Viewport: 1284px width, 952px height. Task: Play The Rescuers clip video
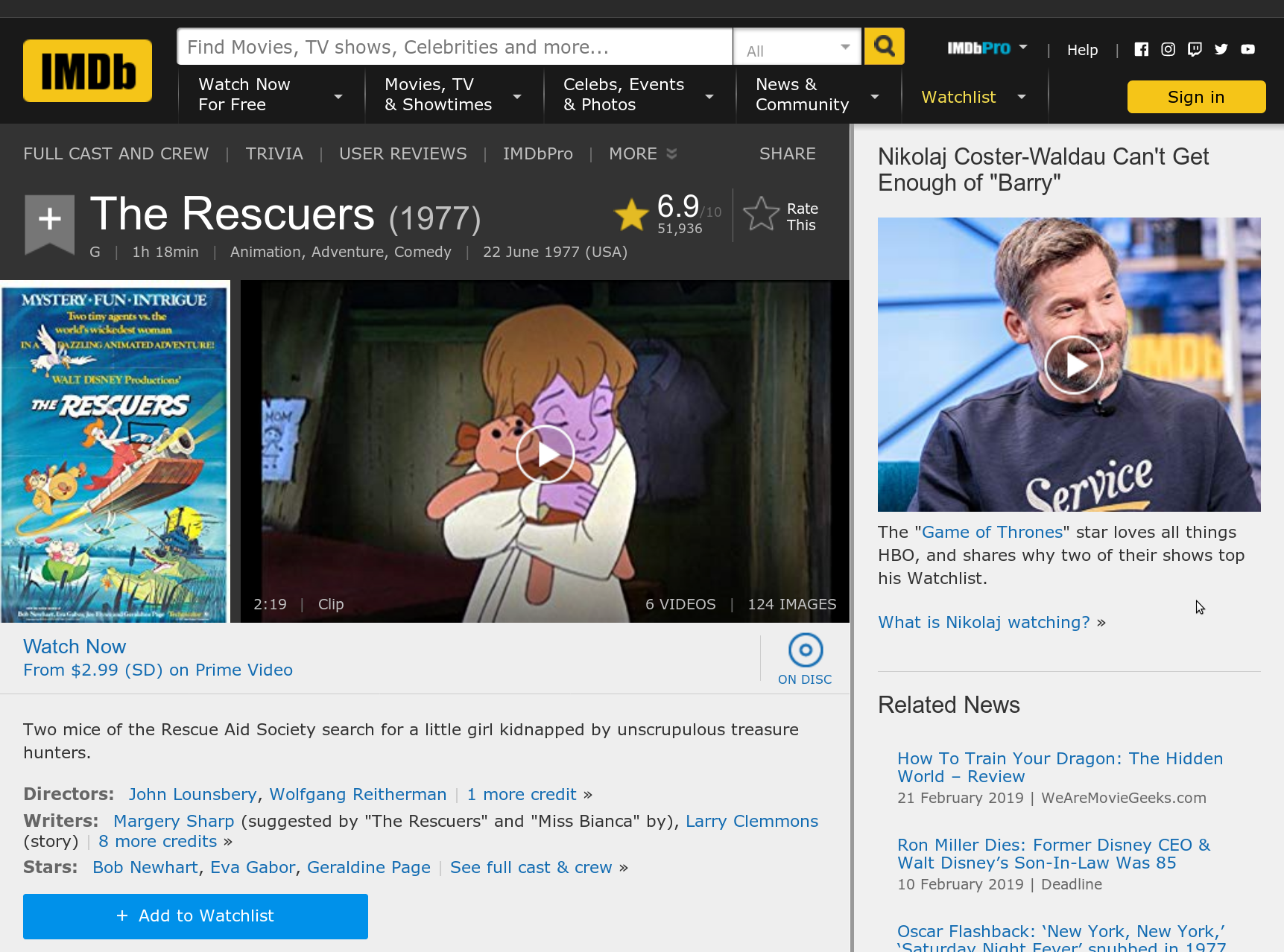(x=545, y=454)
